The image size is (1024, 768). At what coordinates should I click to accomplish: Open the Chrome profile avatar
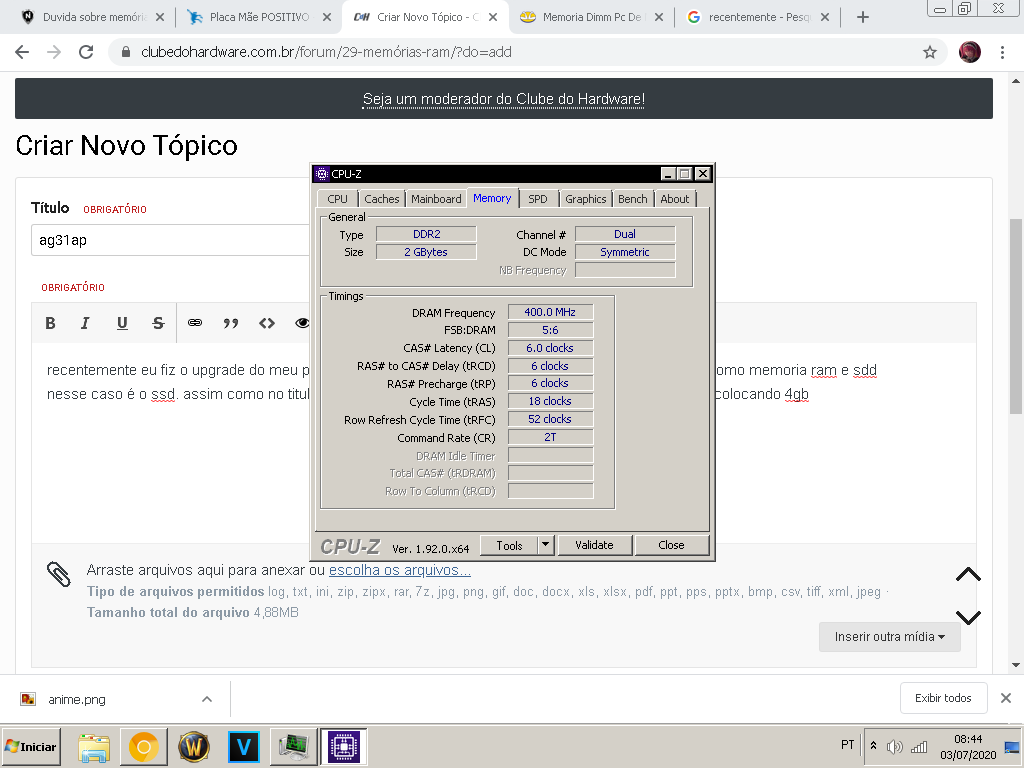coord(970,52)
